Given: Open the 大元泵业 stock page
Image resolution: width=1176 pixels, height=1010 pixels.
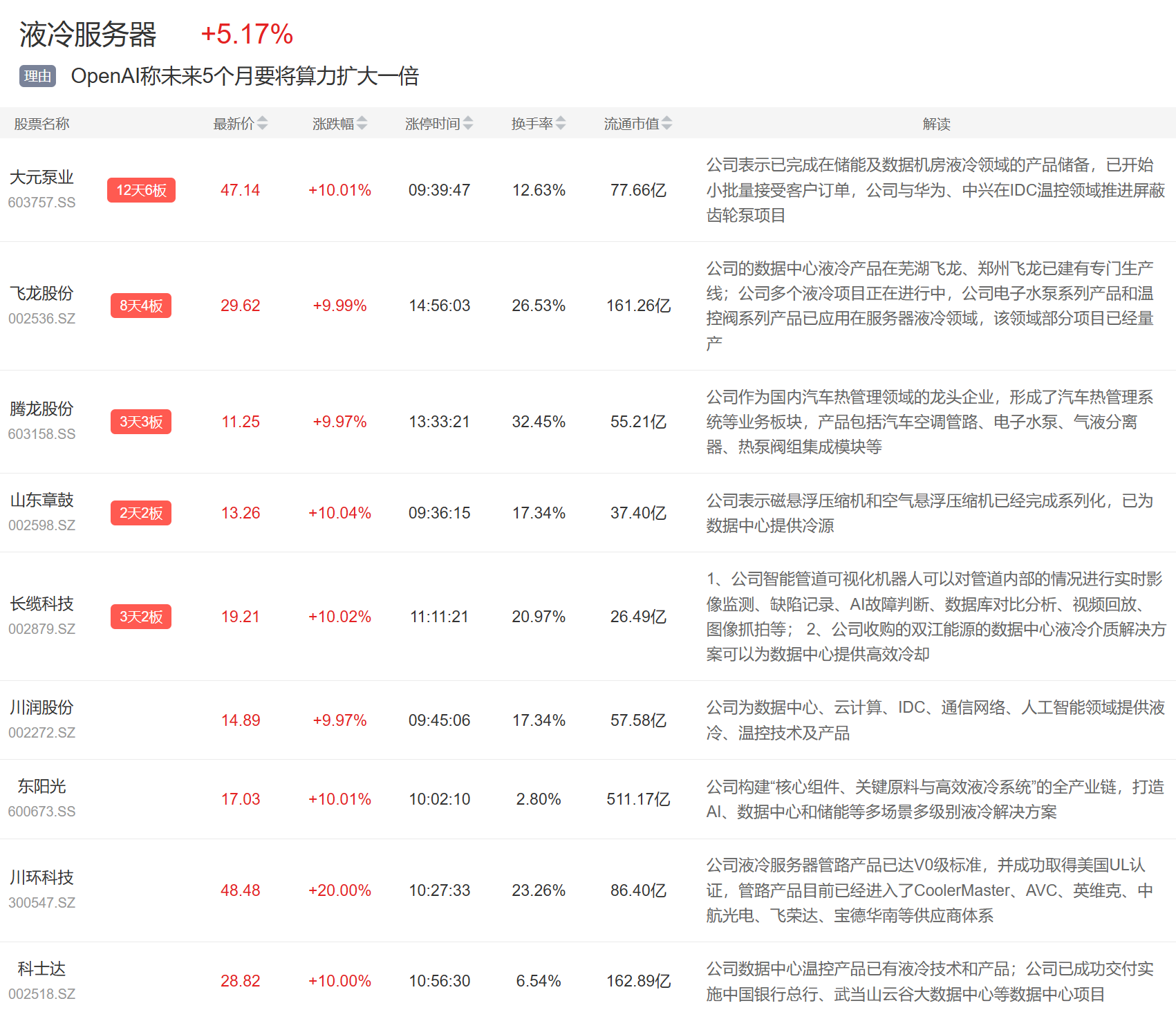Looking at the screenshot, I should click(x=41, y=178).
